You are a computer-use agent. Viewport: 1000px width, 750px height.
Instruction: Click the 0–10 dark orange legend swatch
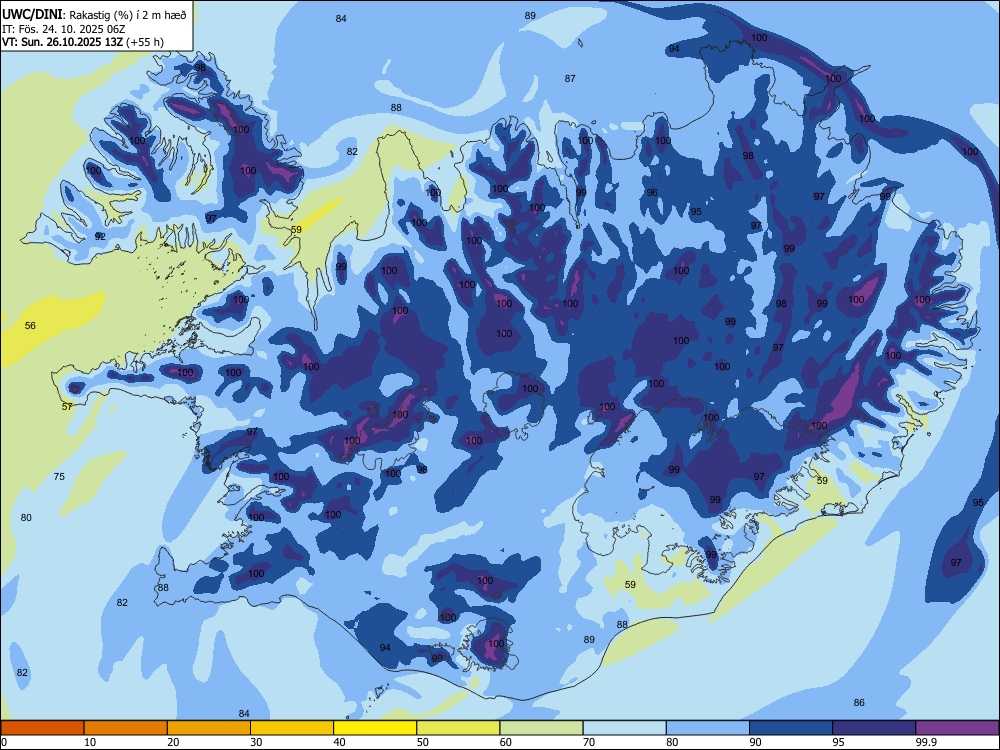42,728
